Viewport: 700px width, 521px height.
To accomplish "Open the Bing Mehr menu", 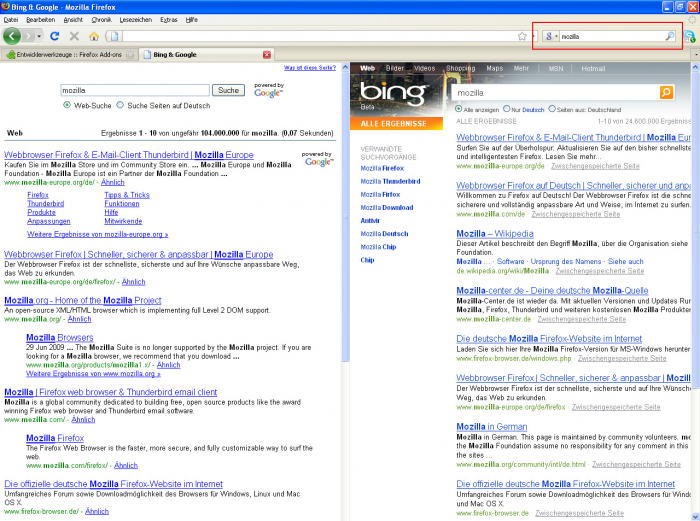I will 521,68.
